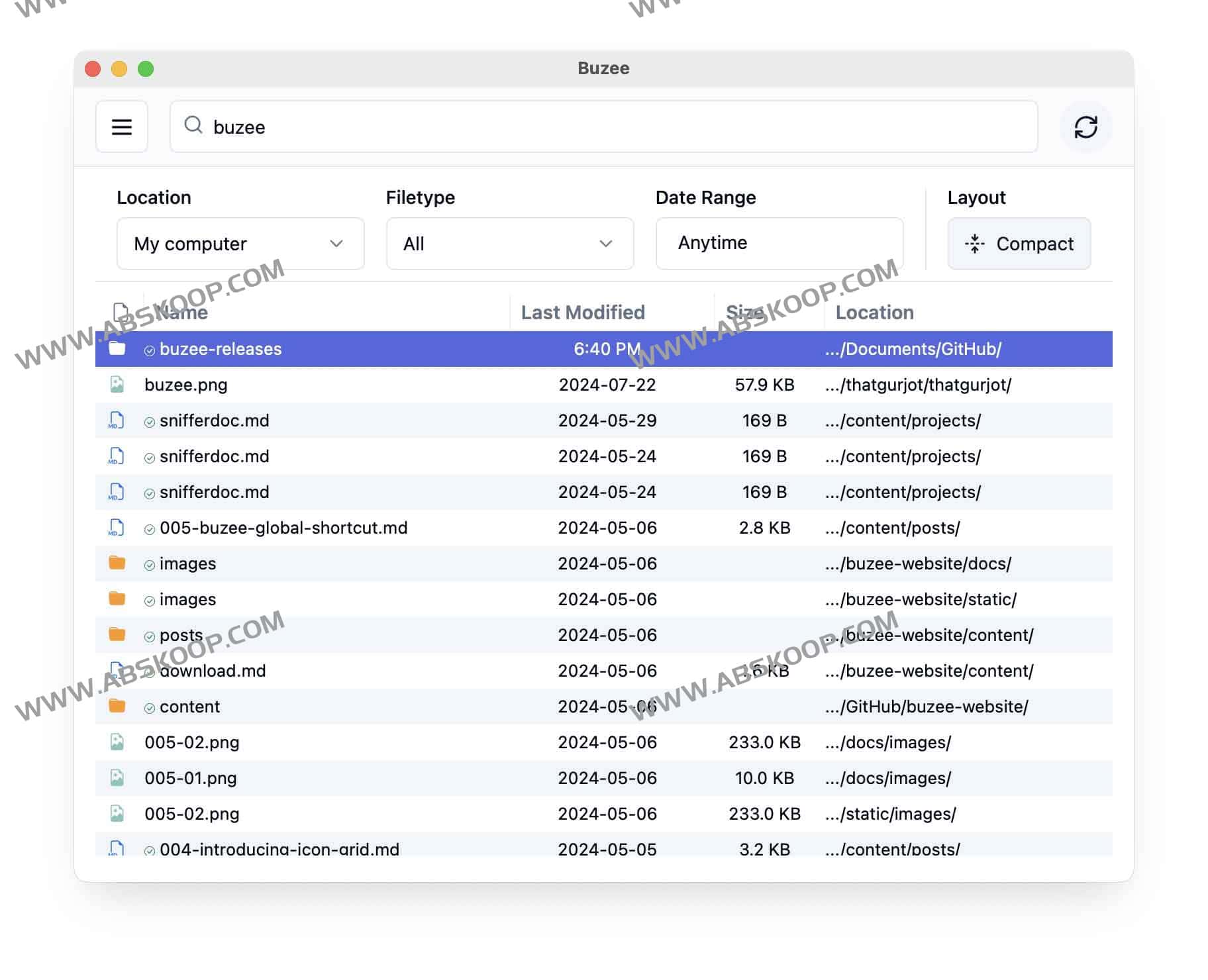Expand the Filetype dropdown set to All
Viewport: 1208px width, 980px height.
point(509,244)
